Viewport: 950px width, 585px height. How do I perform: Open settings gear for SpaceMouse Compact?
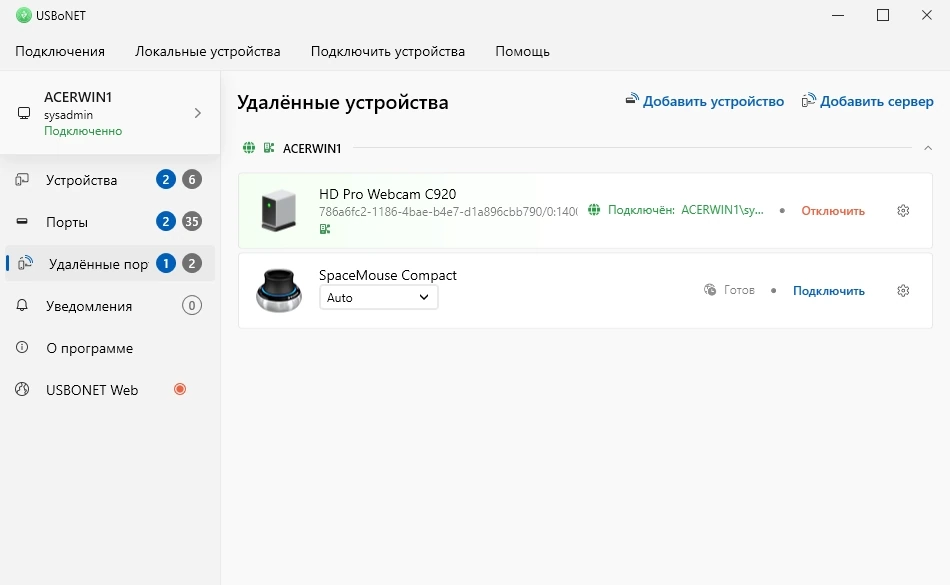tap(903, 291)
